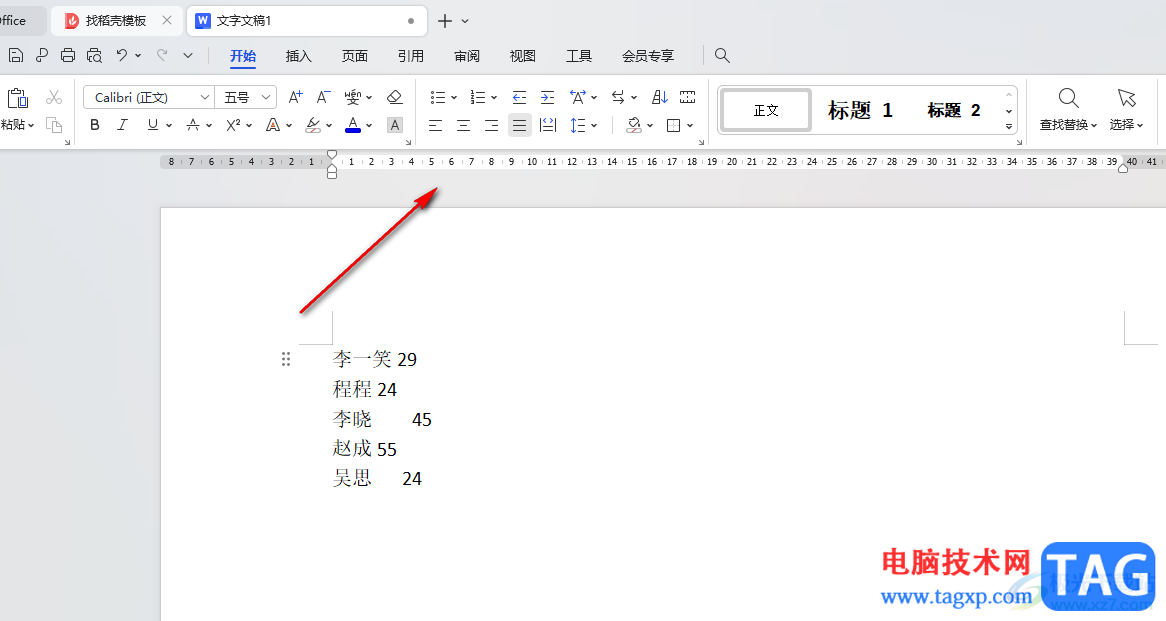Decrease font size with A- icon

pos(323,97)
